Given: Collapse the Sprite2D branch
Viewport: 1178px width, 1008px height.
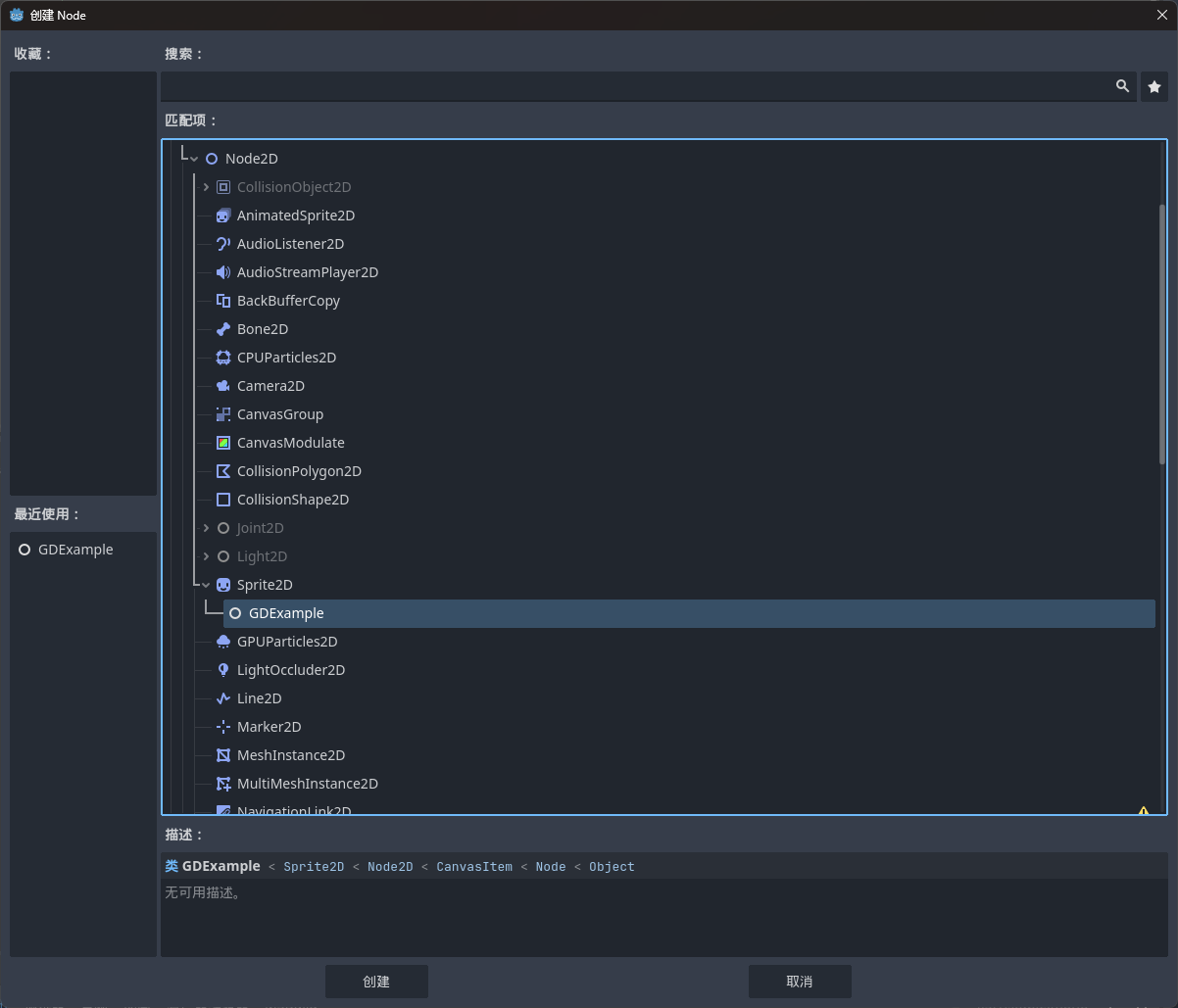Looking at the screenshot, I should pyautogui.click(x=206, y=585).
